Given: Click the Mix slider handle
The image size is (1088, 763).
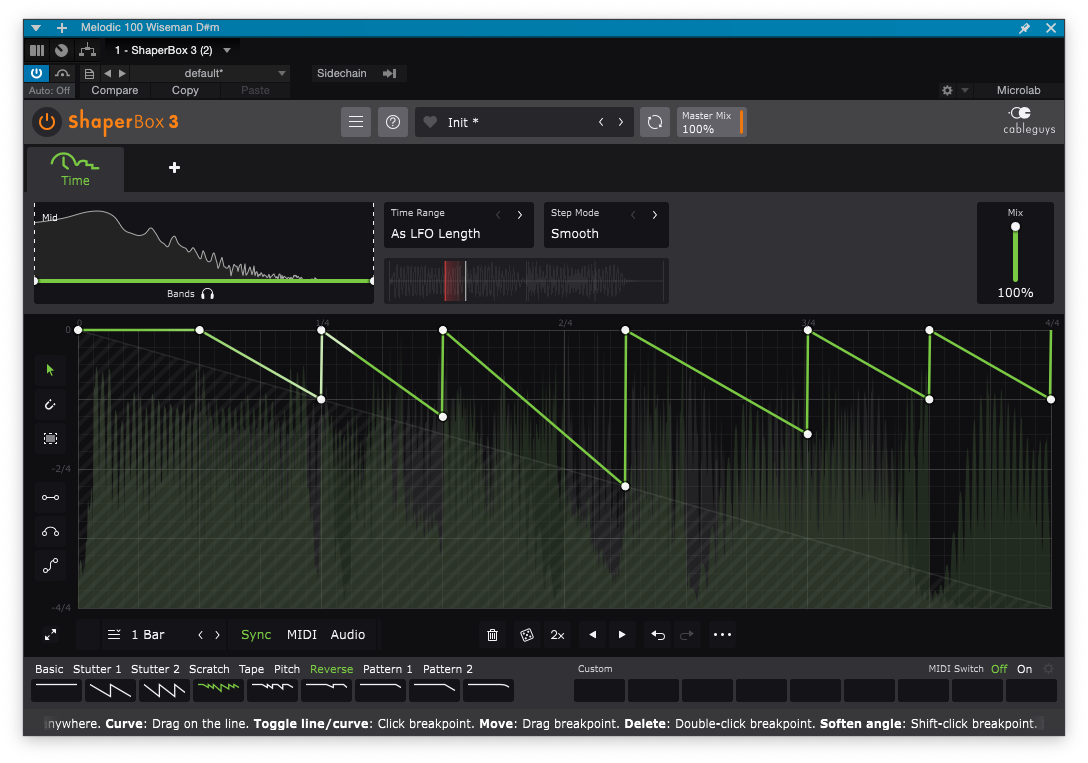Looking at the screenshot, I should click(x=1015, y=227).
